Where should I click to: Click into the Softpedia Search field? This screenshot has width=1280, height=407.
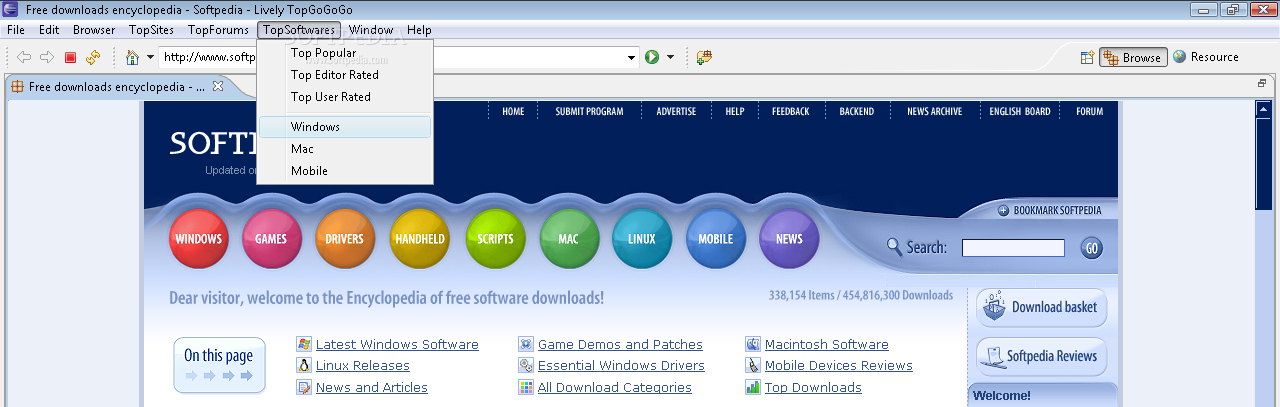pos(1013,247)
